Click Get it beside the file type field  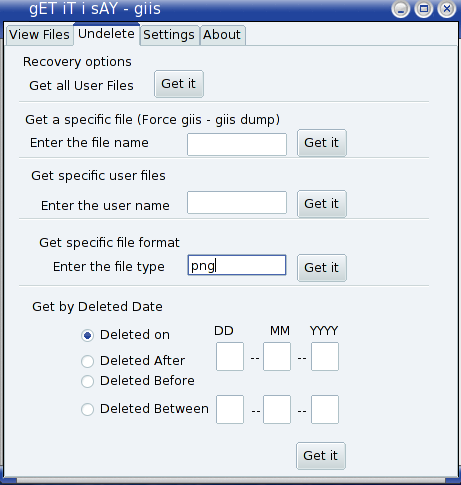coord(322,268)
